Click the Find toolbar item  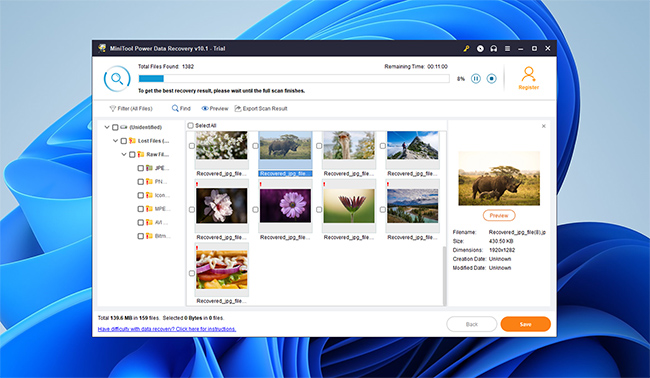tap(181, 109)
